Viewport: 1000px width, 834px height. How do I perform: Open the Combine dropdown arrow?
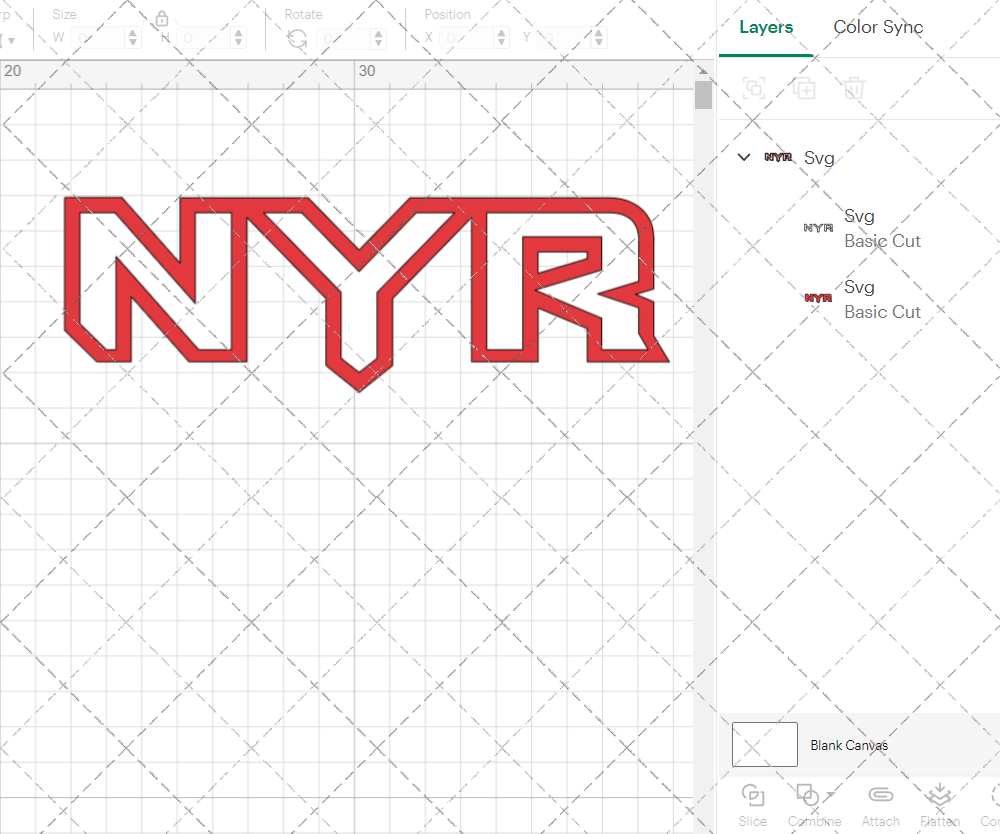[x=830, y=794]
